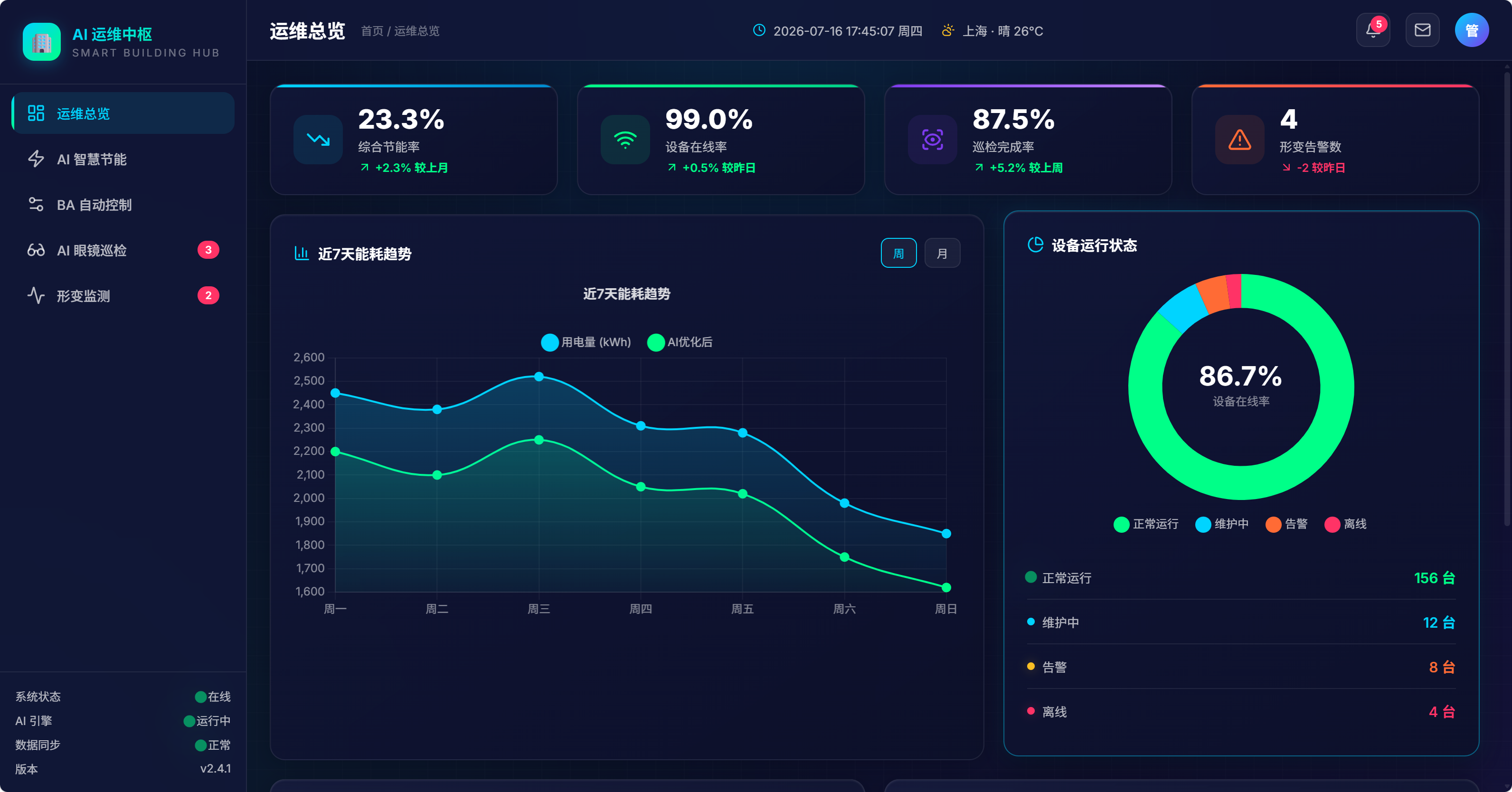Screen dimensions: 1512x792
Task: Click the 告警 8 台 list row
Action: (x=1241, y=667)
